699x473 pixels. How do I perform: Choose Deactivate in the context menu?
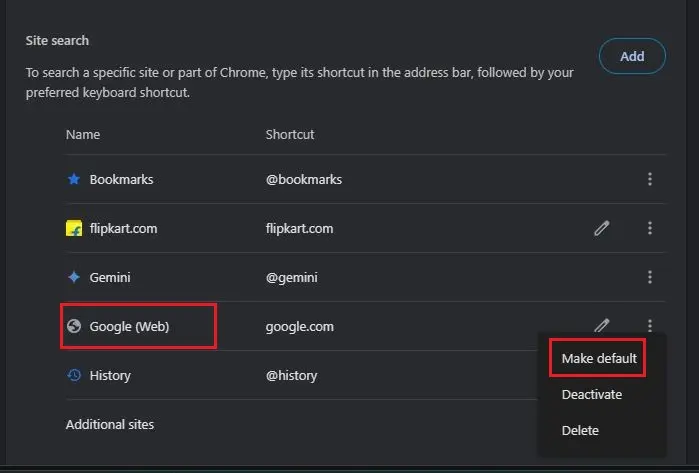tap(591, 394)
